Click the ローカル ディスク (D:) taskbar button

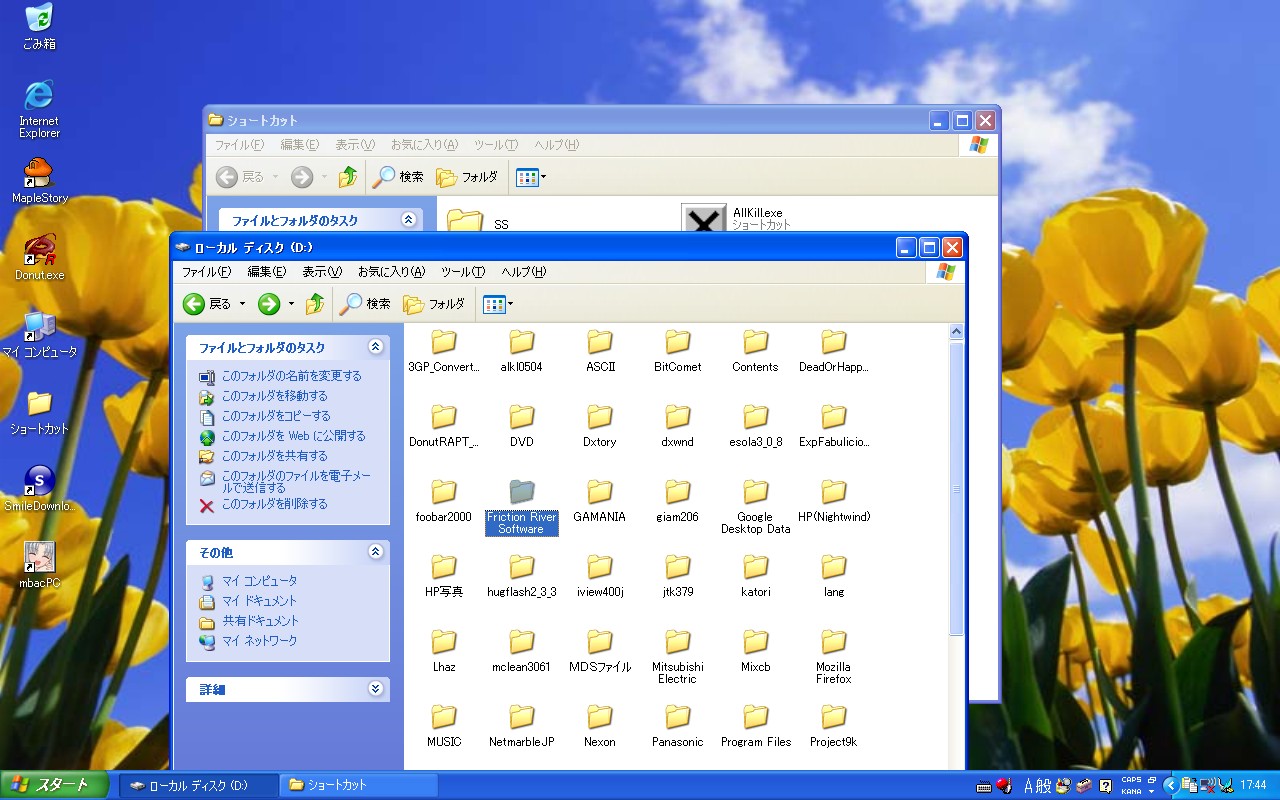coord(199,785)
